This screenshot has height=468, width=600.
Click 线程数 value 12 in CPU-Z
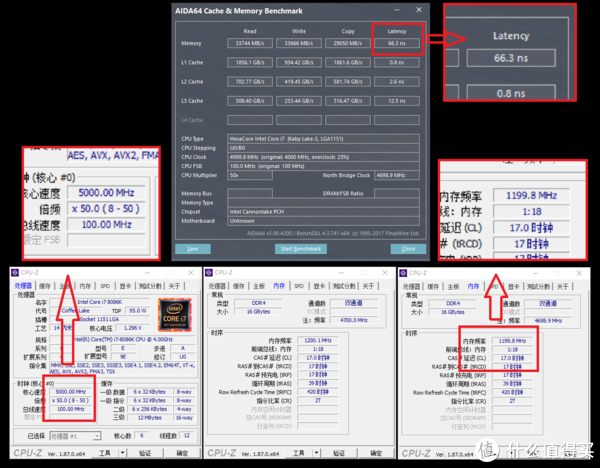point(186,435)
